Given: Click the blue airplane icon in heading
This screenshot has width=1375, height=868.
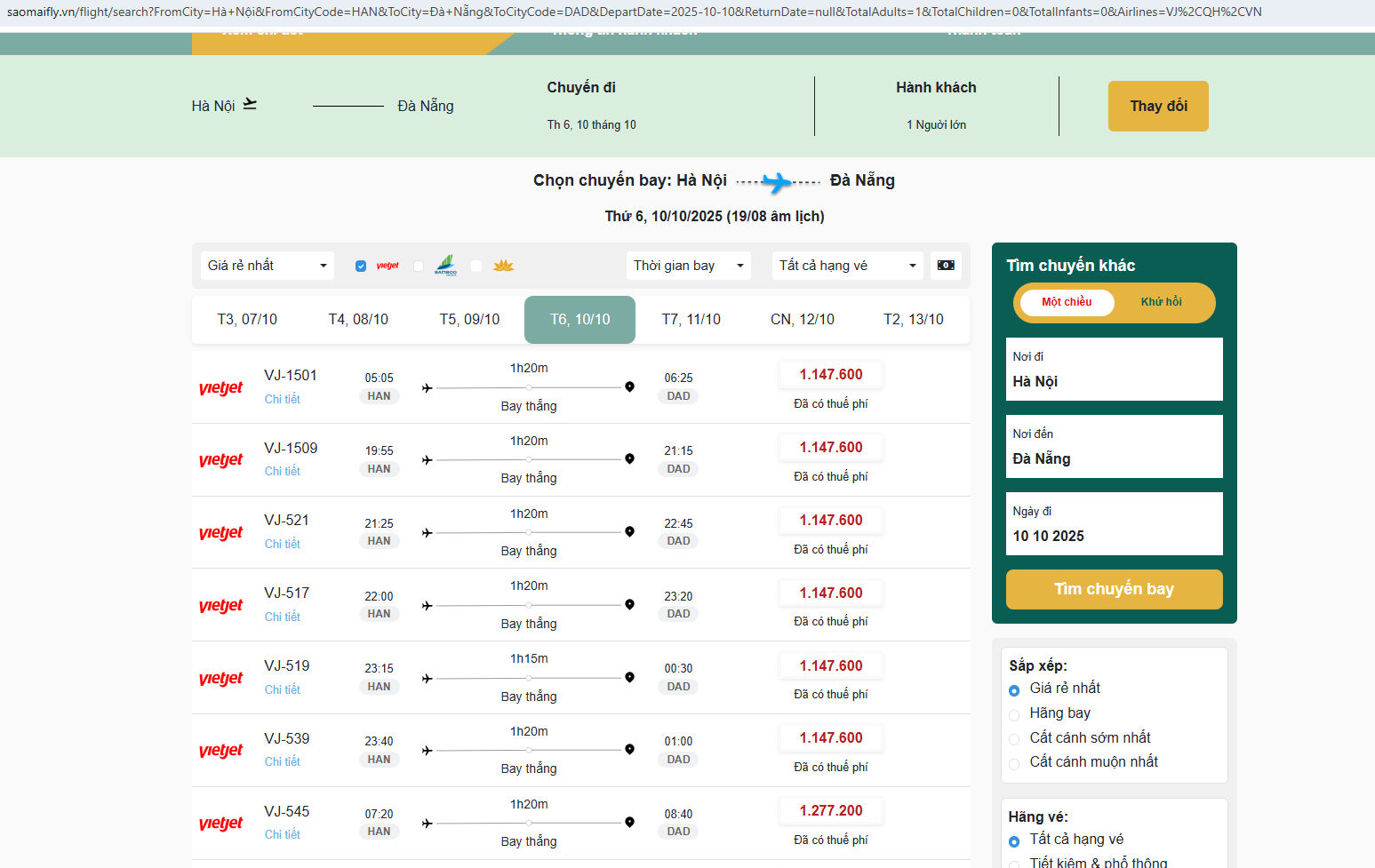Looking at the screenshot, I should click(778, 182).
